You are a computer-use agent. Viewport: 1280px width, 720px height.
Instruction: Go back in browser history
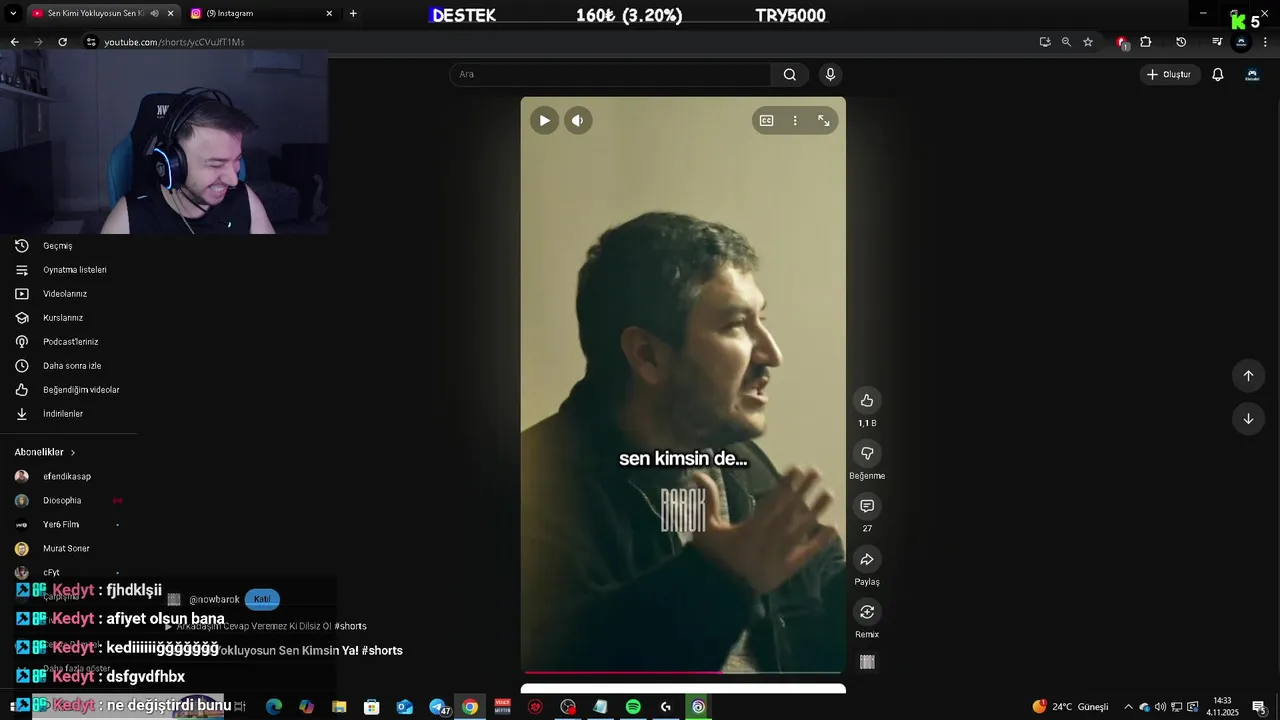[14, 42]
